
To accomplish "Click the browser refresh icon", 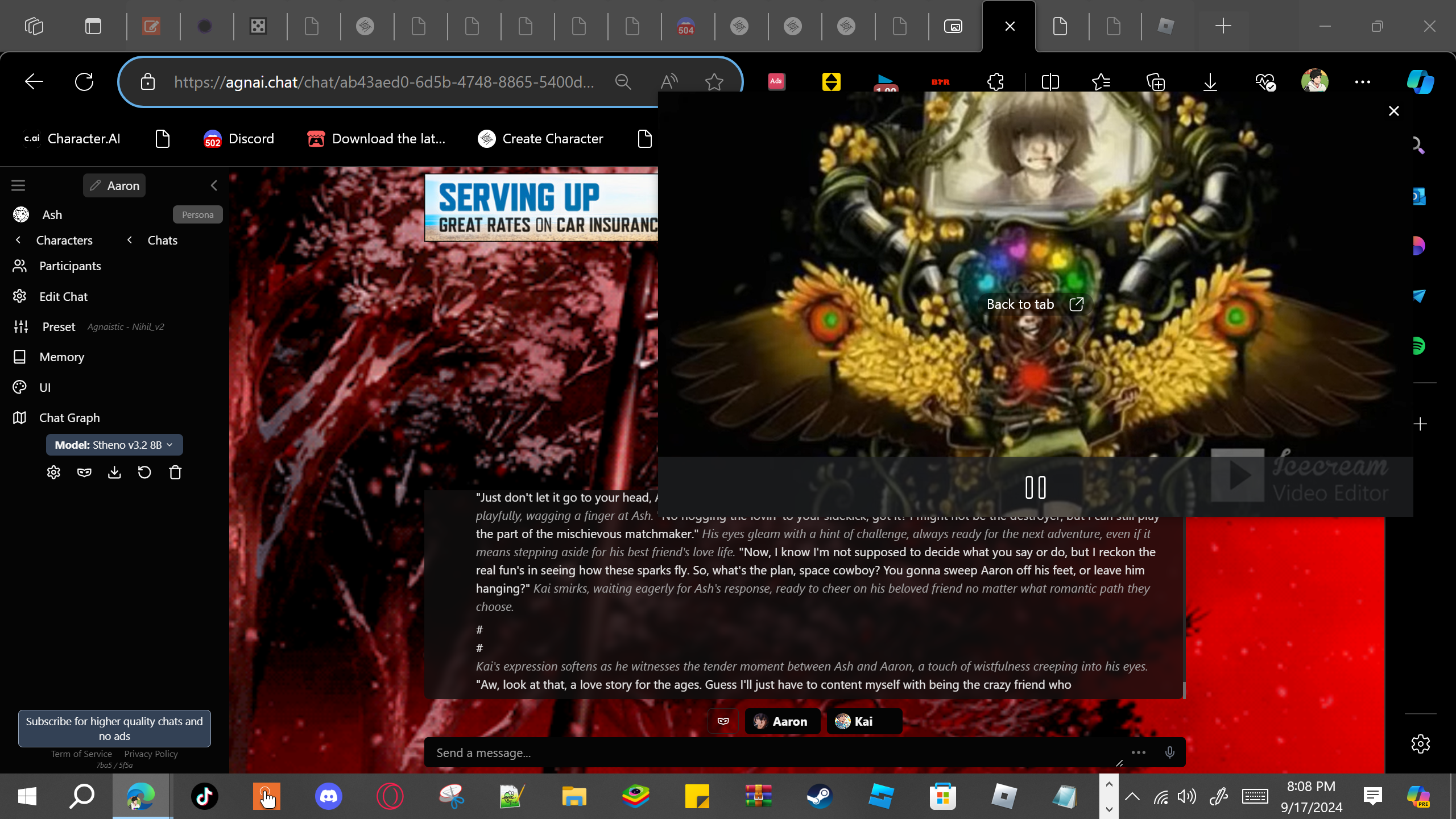I will [x=84, y=82].
